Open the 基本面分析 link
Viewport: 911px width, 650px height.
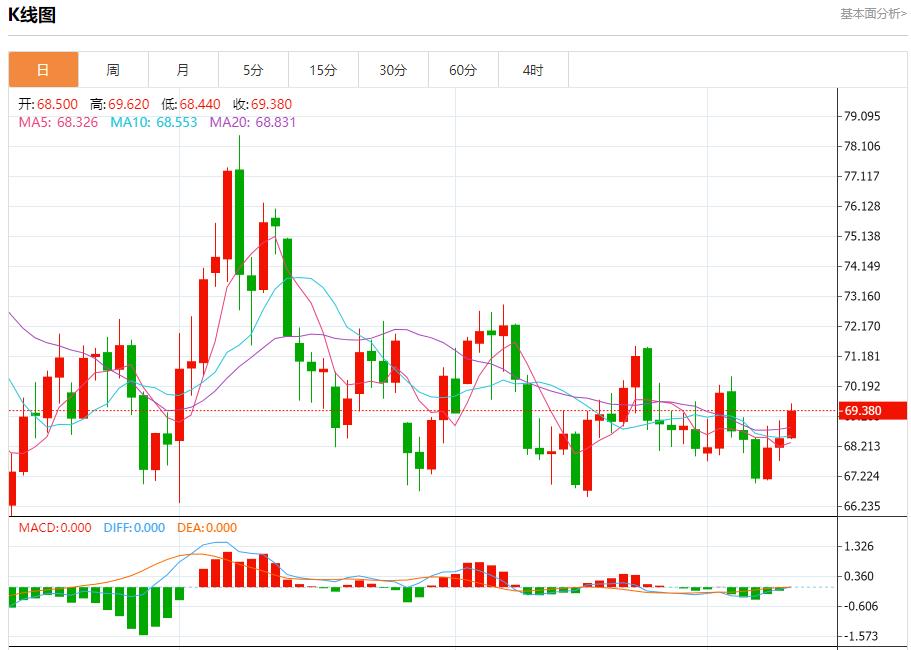[873, 14]
